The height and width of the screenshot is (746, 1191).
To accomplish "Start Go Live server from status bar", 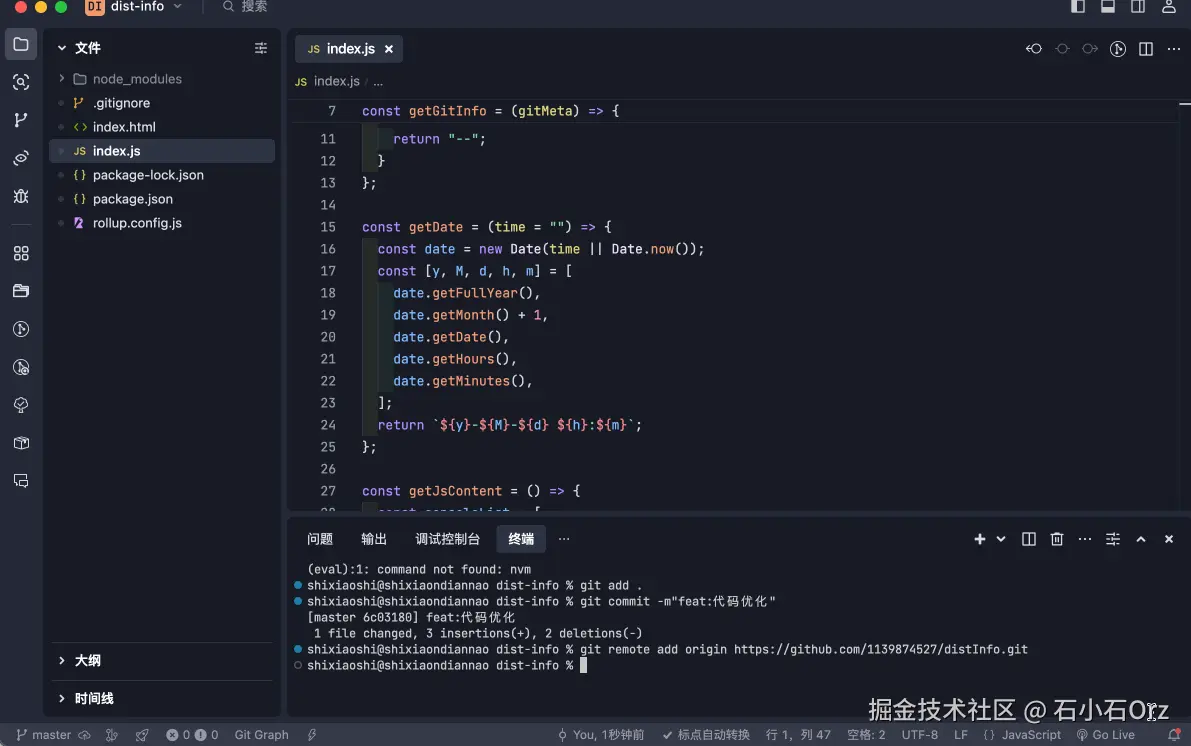I will 1105,735.
